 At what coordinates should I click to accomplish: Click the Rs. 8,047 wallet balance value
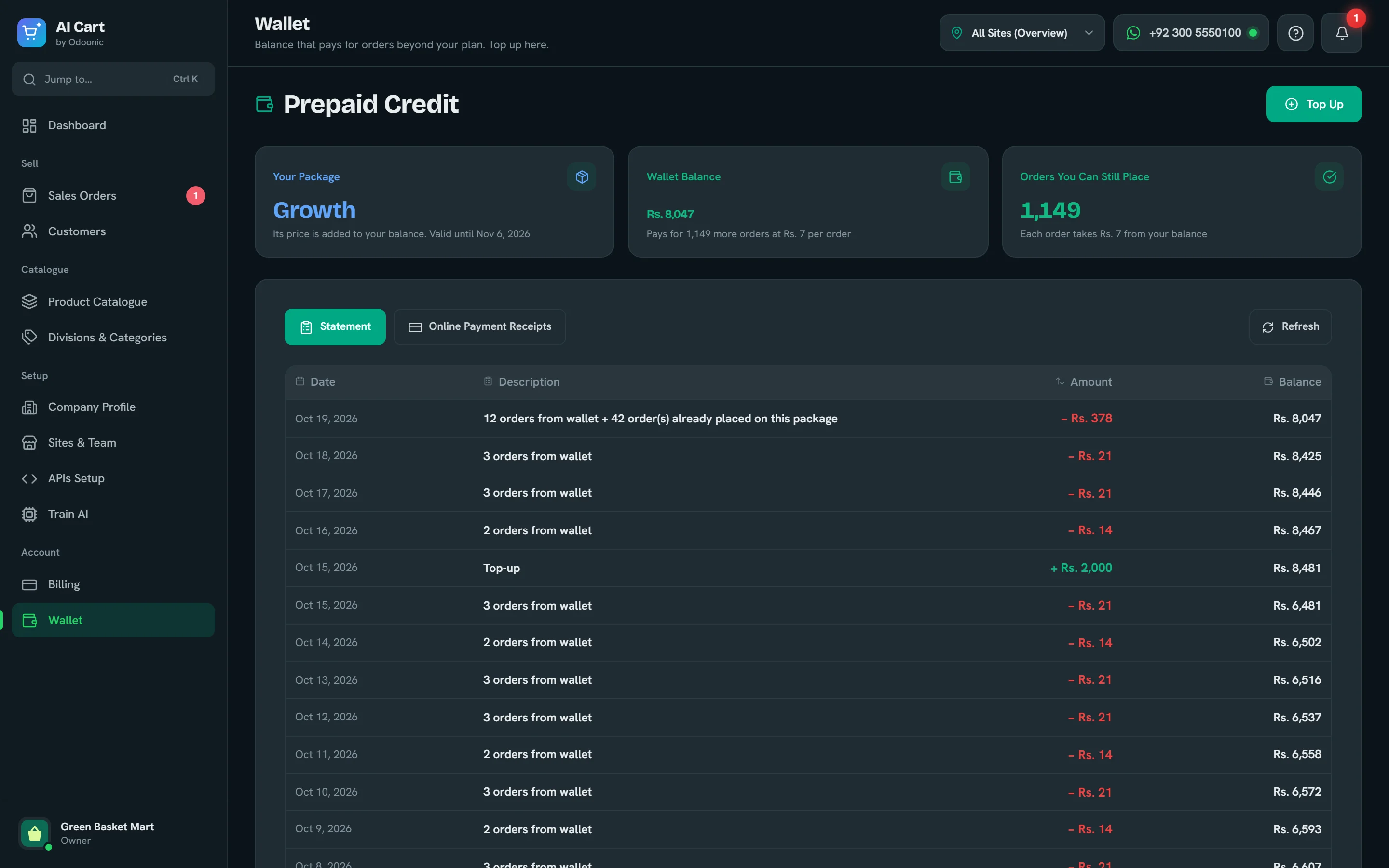click(x=670, y=214)
